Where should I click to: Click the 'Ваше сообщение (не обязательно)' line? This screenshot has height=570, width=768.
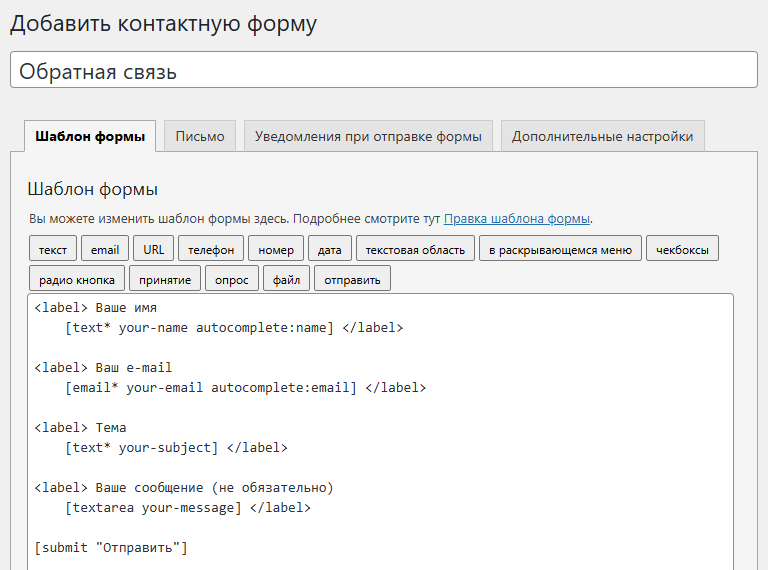[184, 488]
